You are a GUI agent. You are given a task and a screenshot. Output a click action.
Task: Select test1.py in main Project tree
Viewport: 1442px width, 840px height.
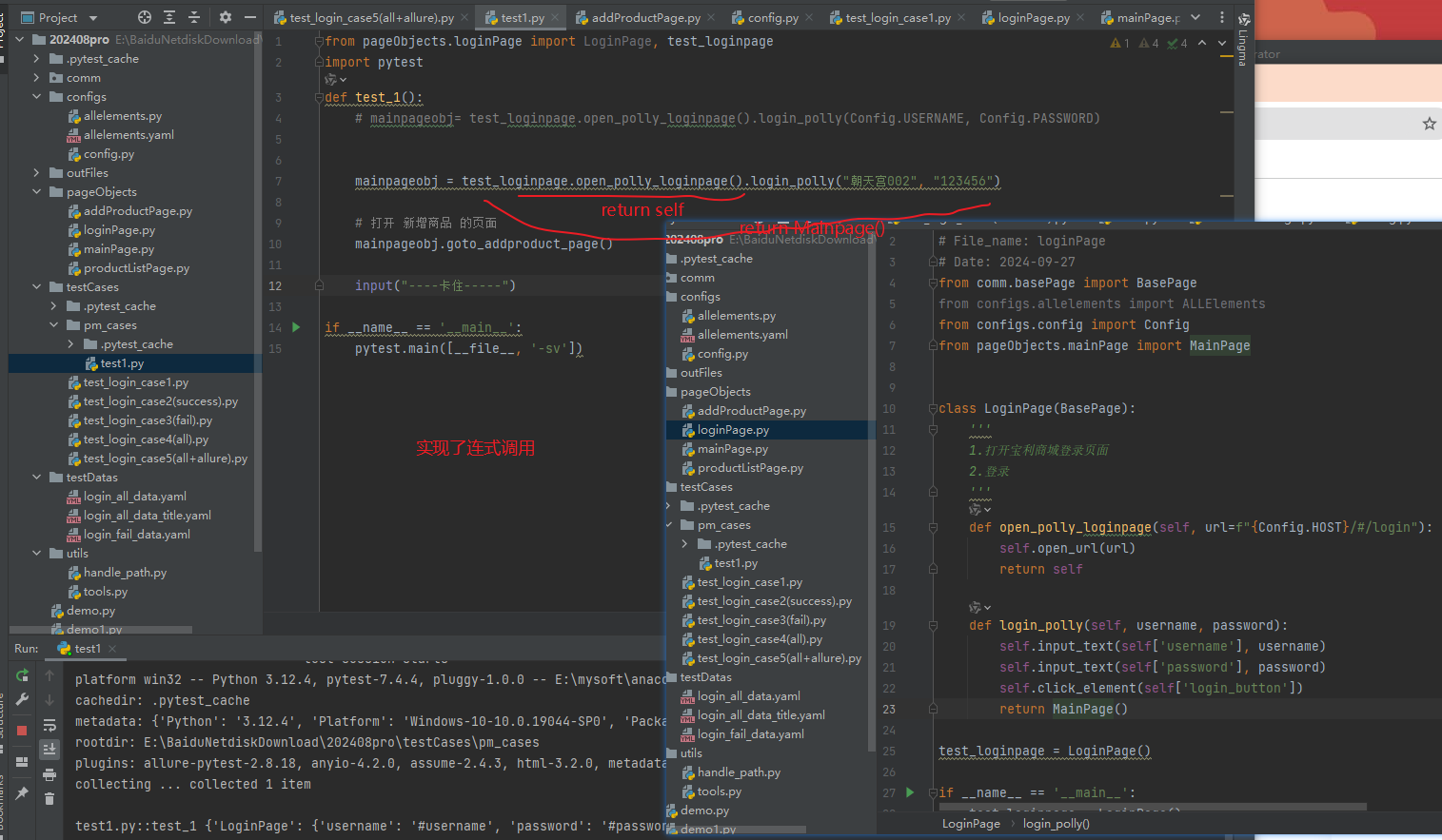(123, 363)
